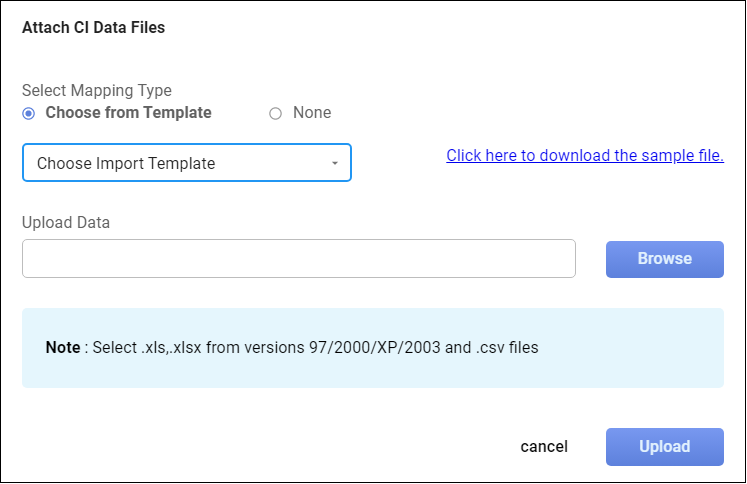The width and height of the screenshot is (747, 484).
Task: Click the 'Attach CI Data Files' dialog title
Action: coord(93,28)
